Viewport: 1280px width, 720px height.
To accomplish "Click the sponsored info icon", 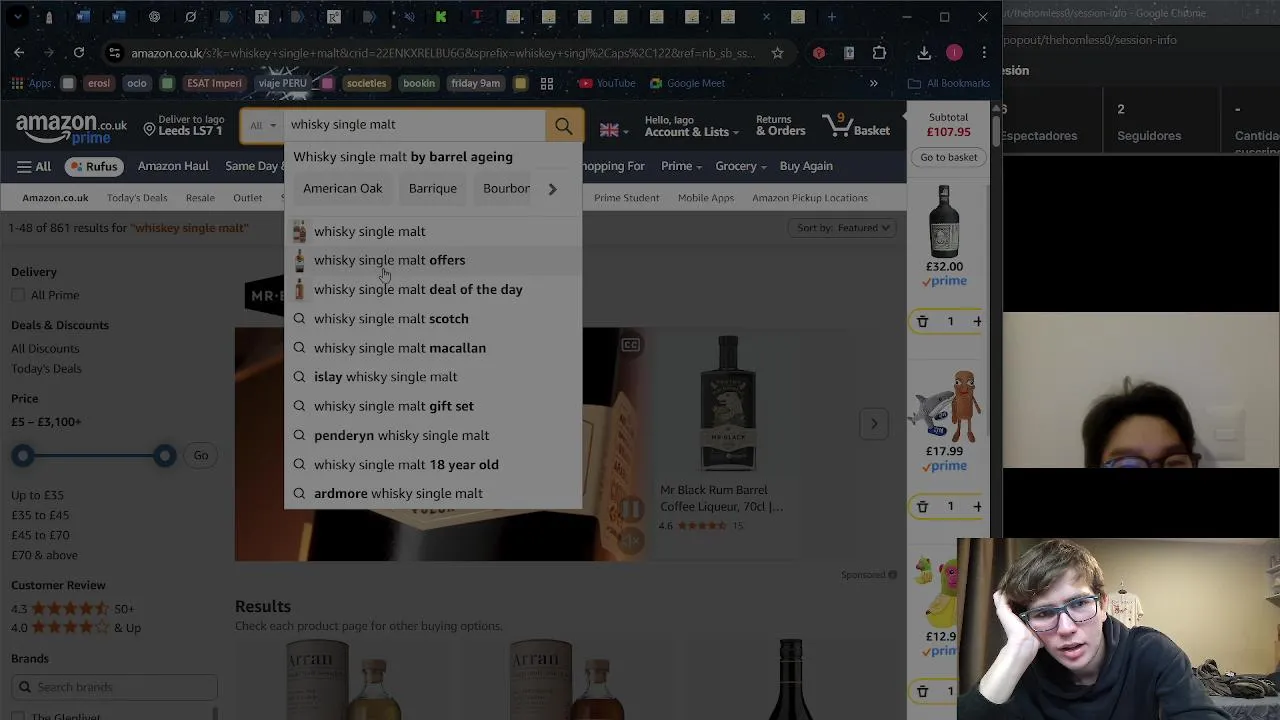I will tap(892, 575).
